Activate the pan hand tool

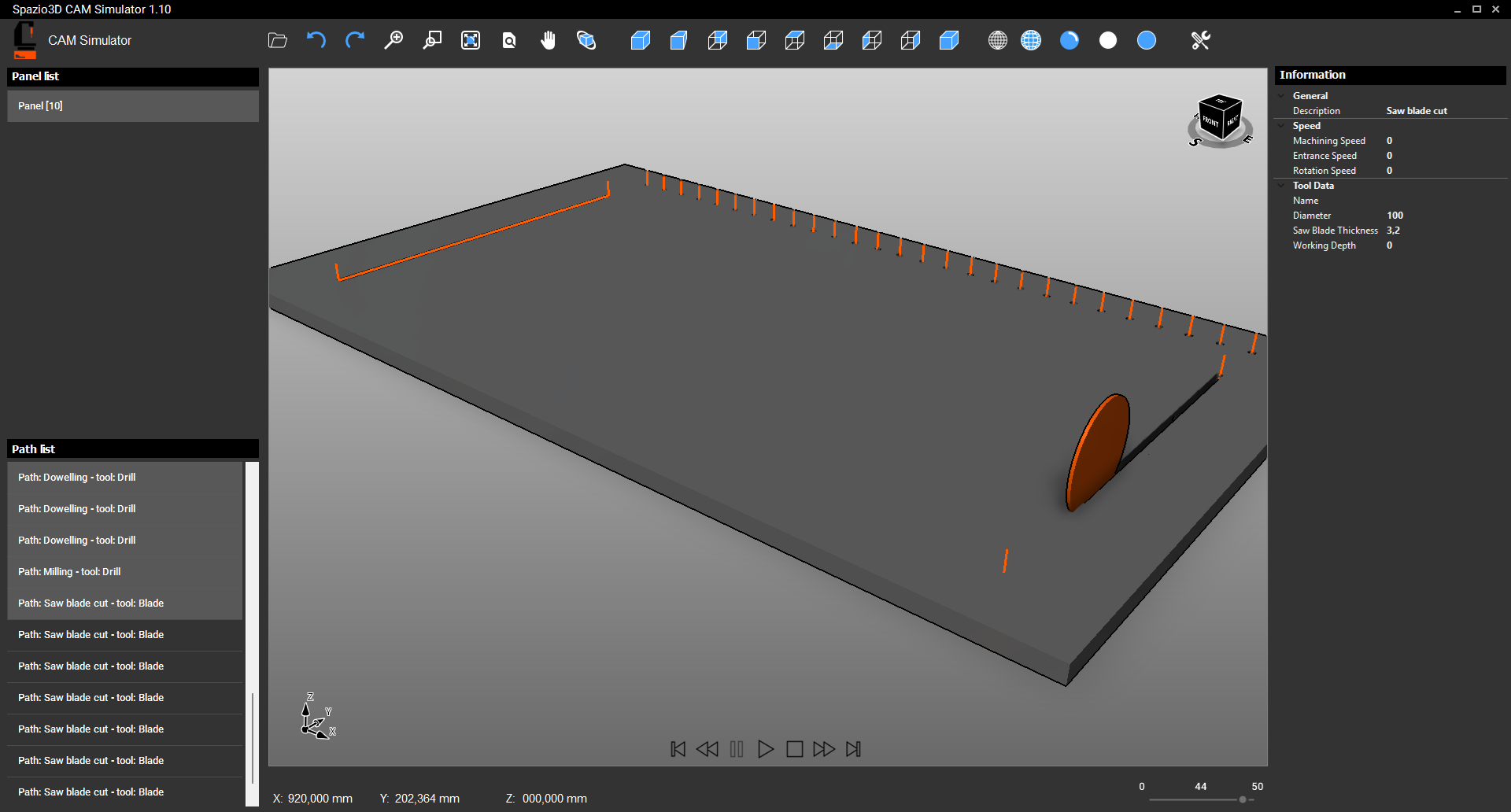[548, 40]
